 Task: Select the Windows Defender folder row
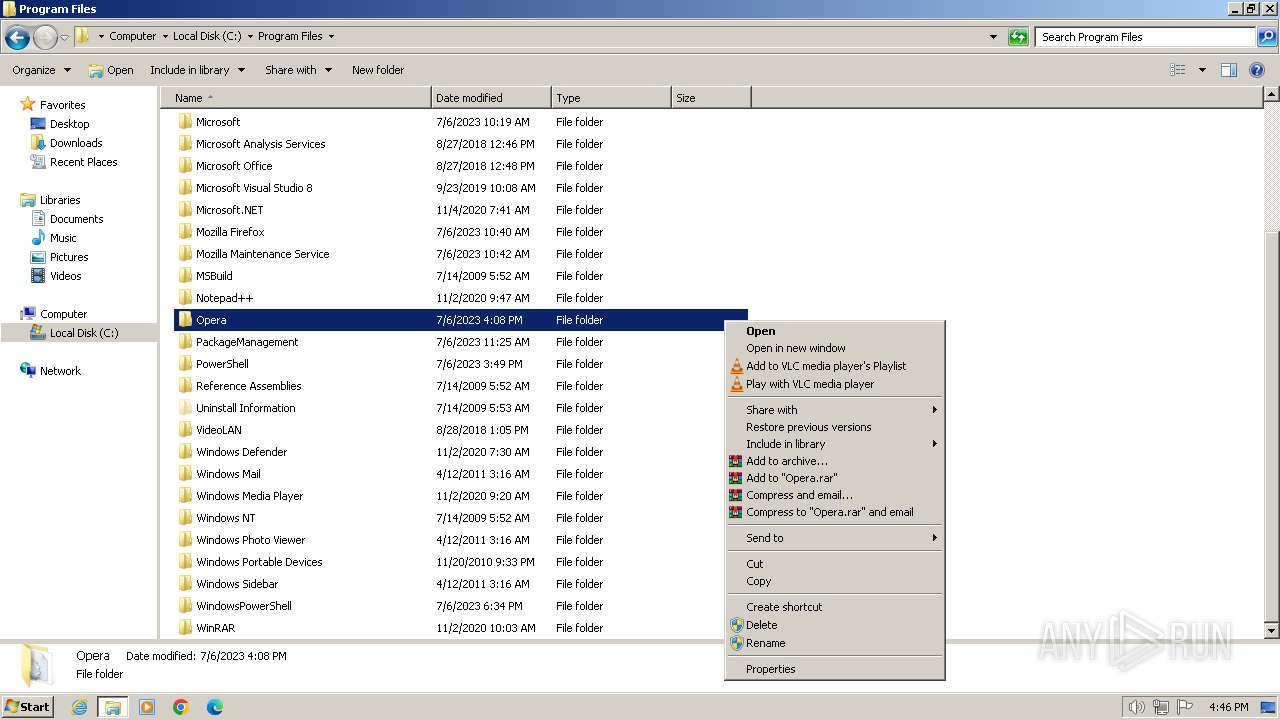point(460,452)
